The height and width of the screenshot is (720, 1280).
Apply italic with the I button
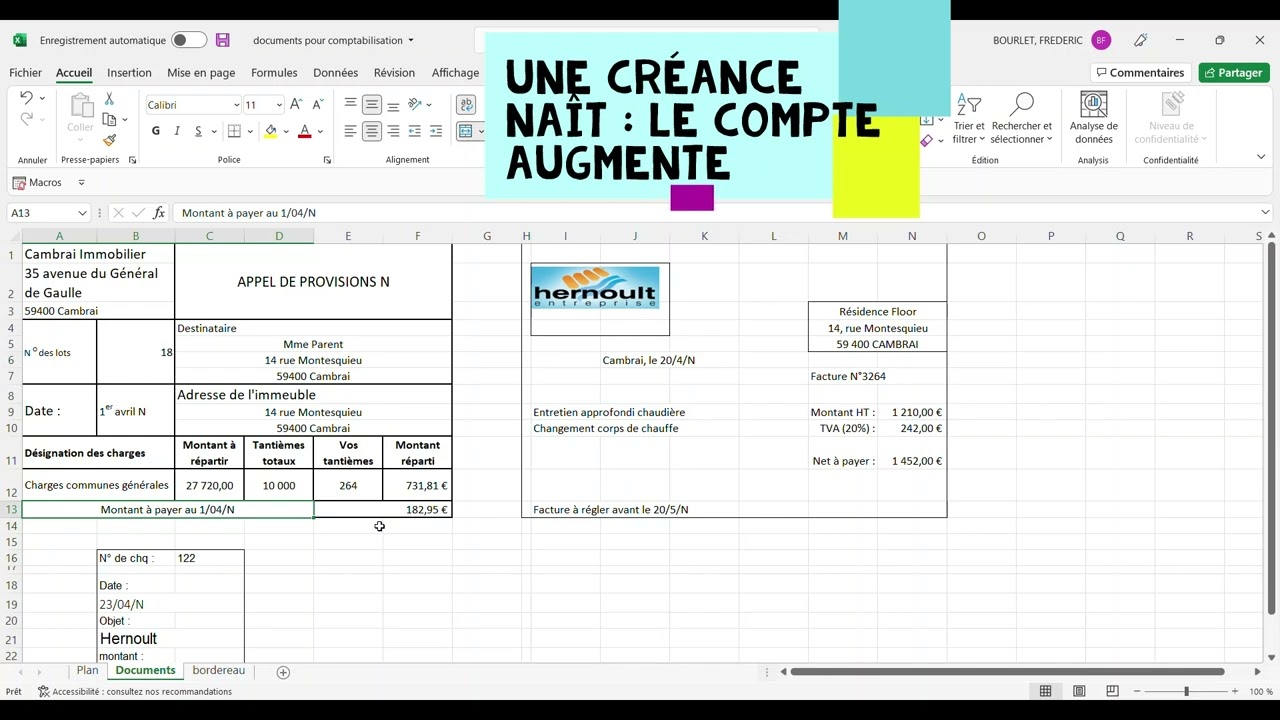(x=177, y=131)
